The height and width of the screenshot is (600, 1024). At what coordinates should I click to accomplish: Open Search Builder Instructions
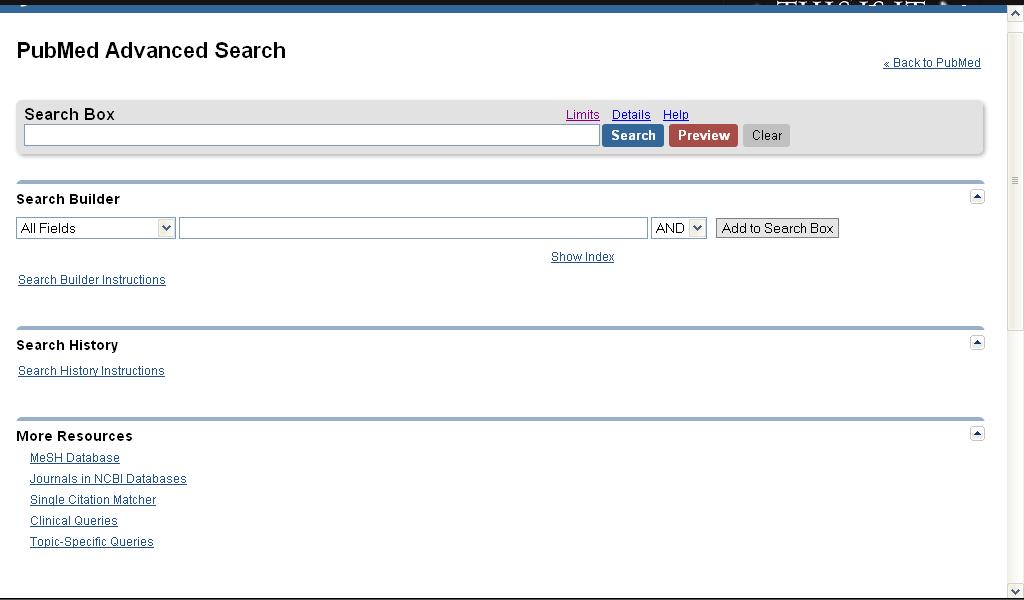point(92,279)
